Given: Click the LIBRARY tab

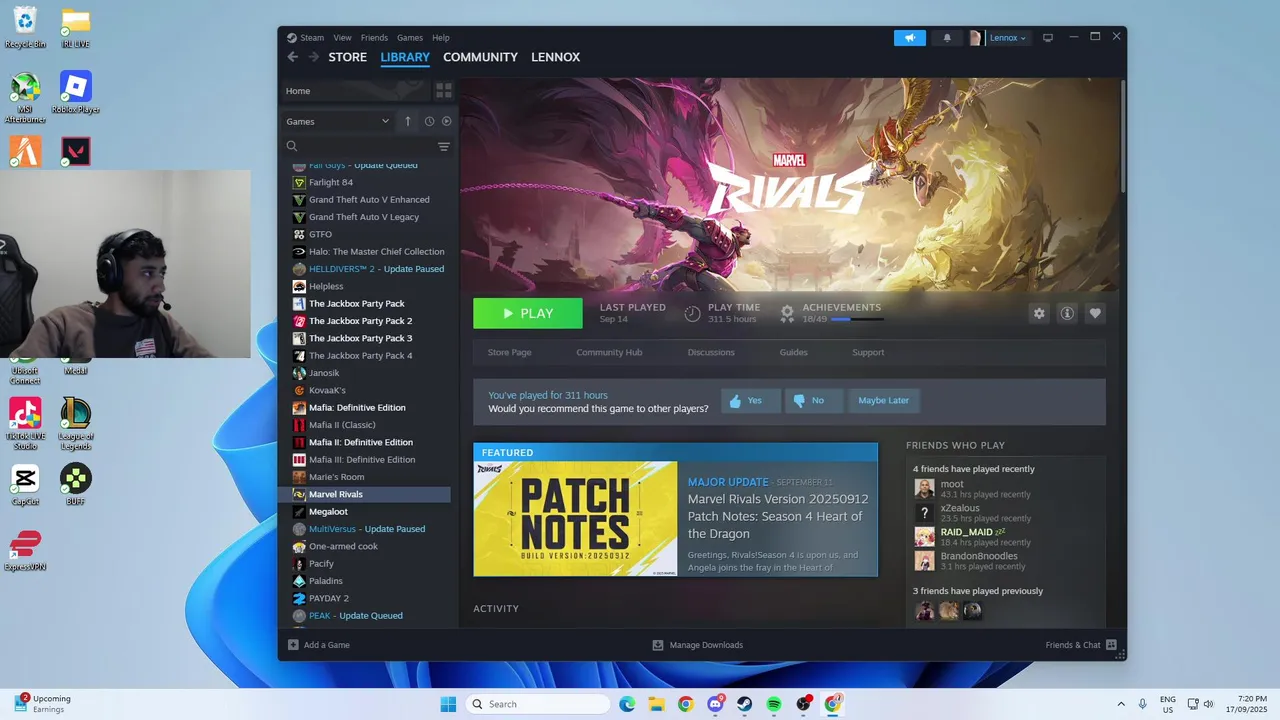Looking at the screenshot, I should click(x=405, y=57).
